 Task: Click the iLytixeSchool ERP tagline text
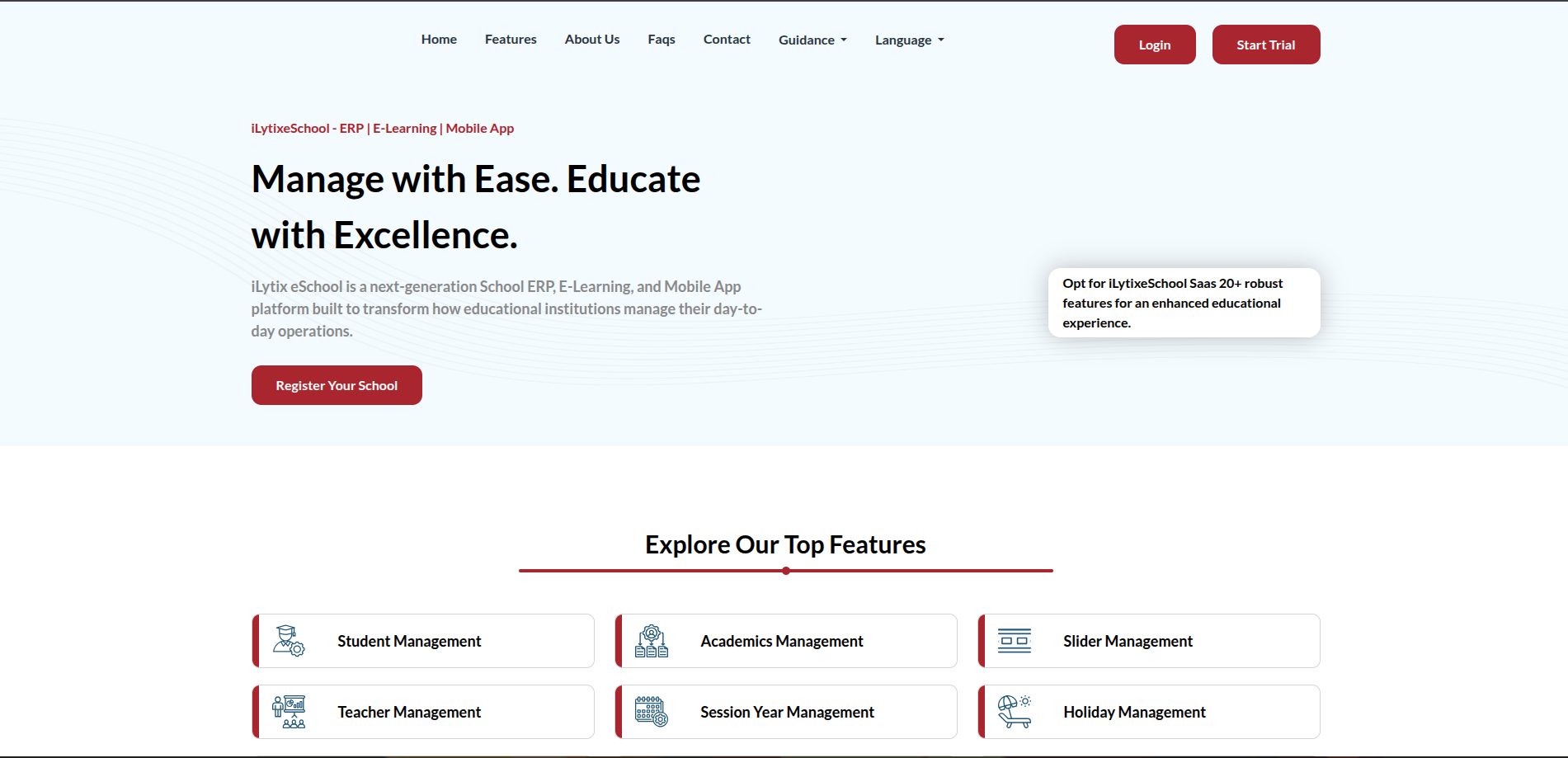click(383, 128)
